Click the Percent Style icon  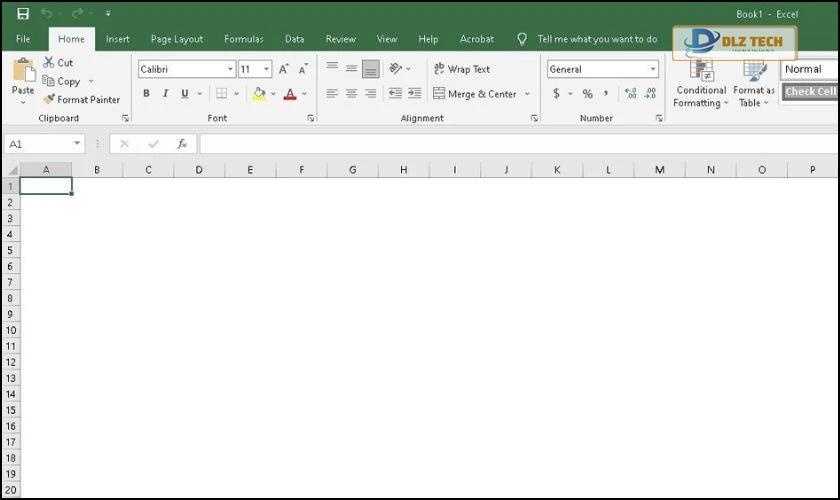coord(587,94)
